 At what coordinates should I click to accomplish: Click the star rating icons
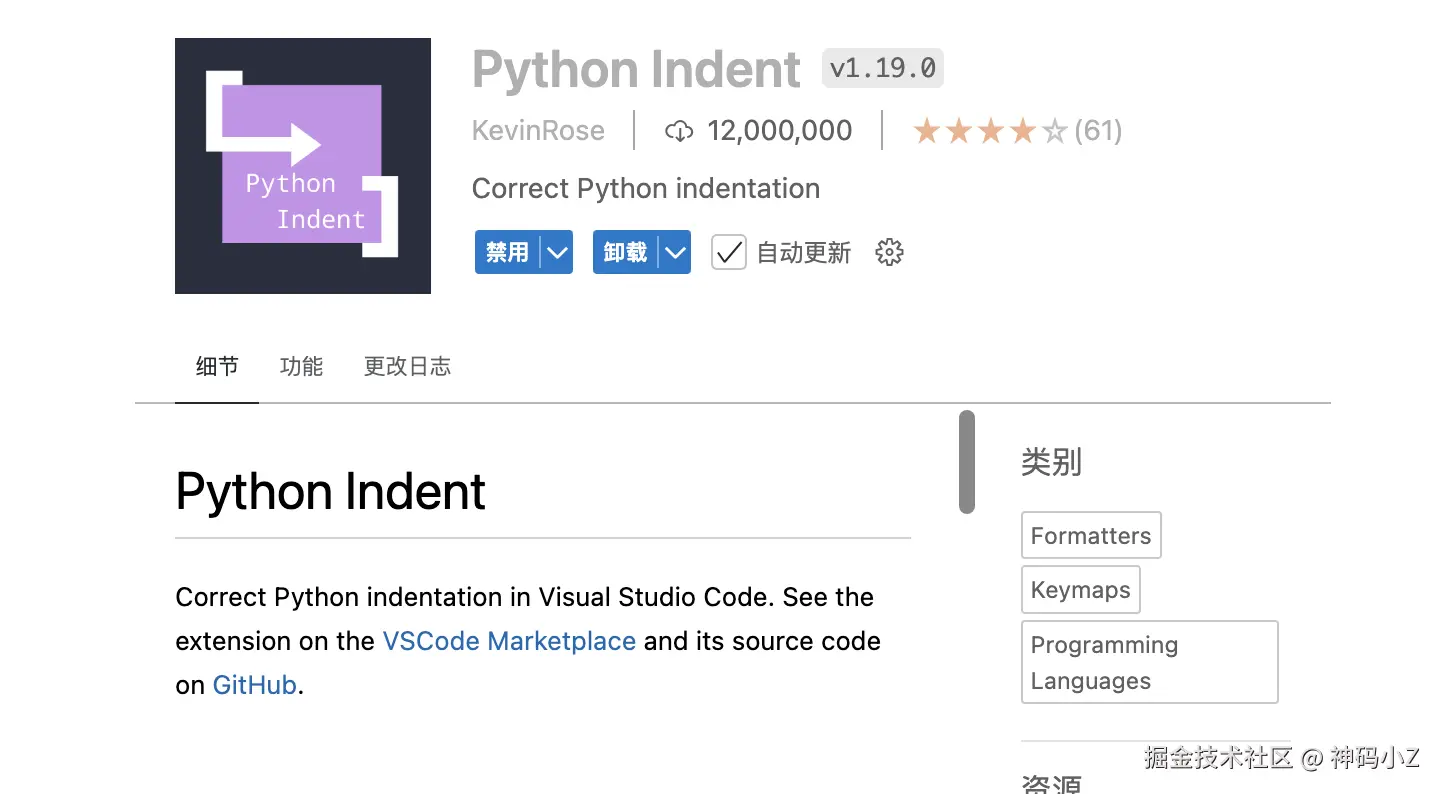(x=989, y=131)
